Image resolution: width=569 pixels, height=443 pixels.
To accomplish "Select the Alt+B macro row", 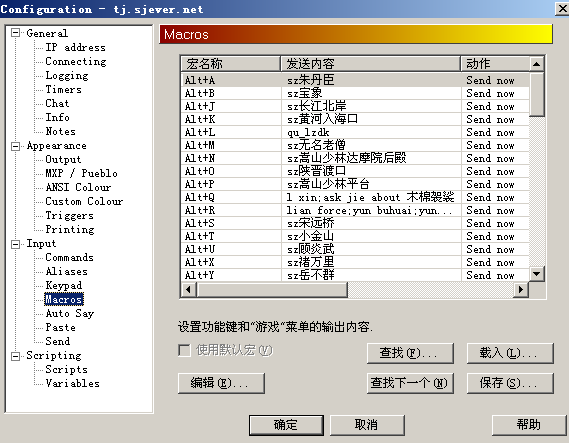I will [x=355, y=93].
